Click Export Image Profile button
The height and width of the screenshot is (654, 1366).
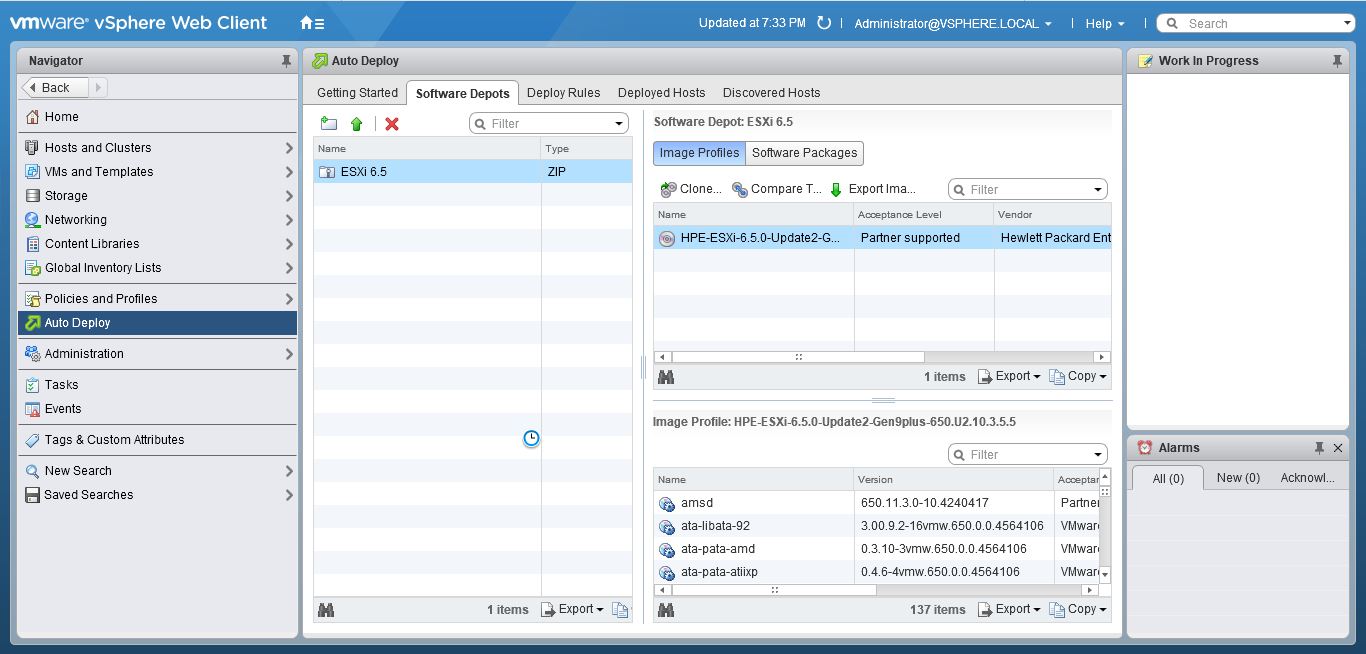872,189
